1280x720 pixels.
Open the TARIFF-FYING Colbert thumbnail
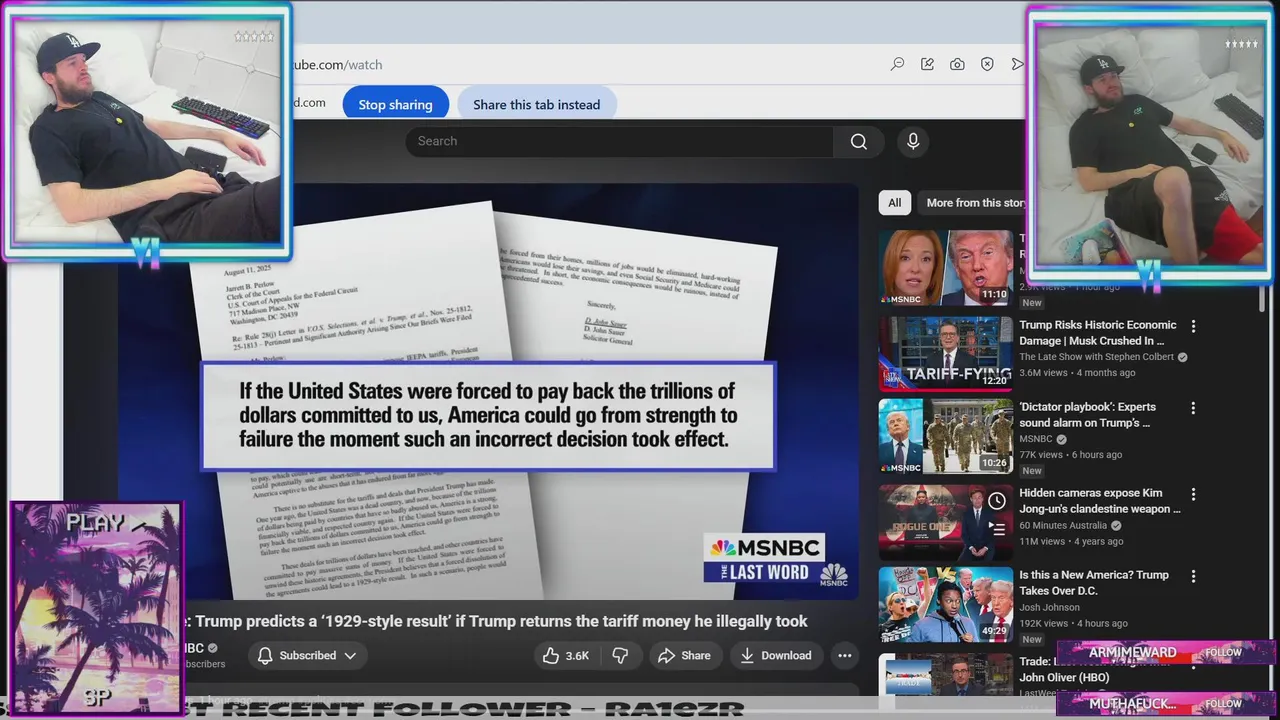click(946, 354)
